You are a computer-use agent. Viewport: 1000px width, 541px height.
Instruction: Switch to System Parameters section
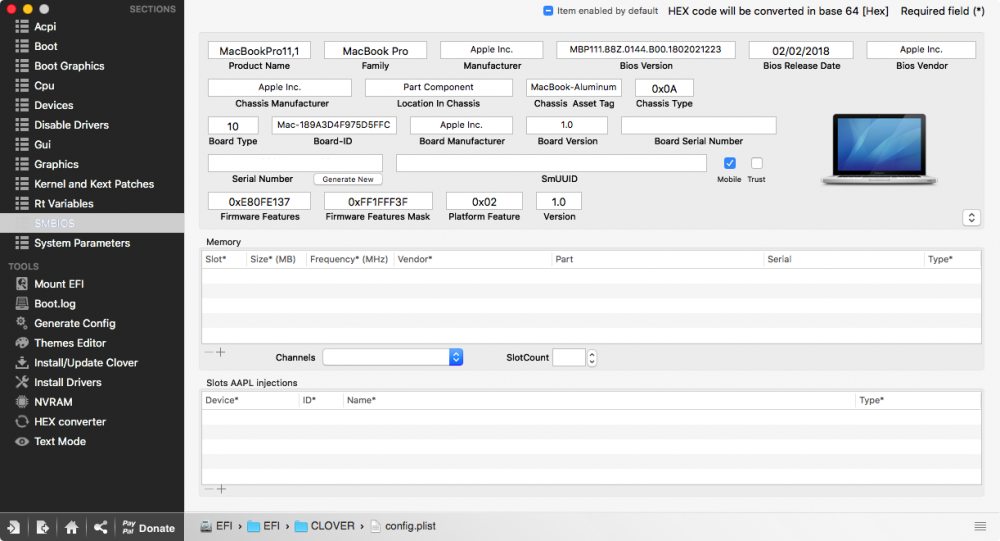[82, 243]
